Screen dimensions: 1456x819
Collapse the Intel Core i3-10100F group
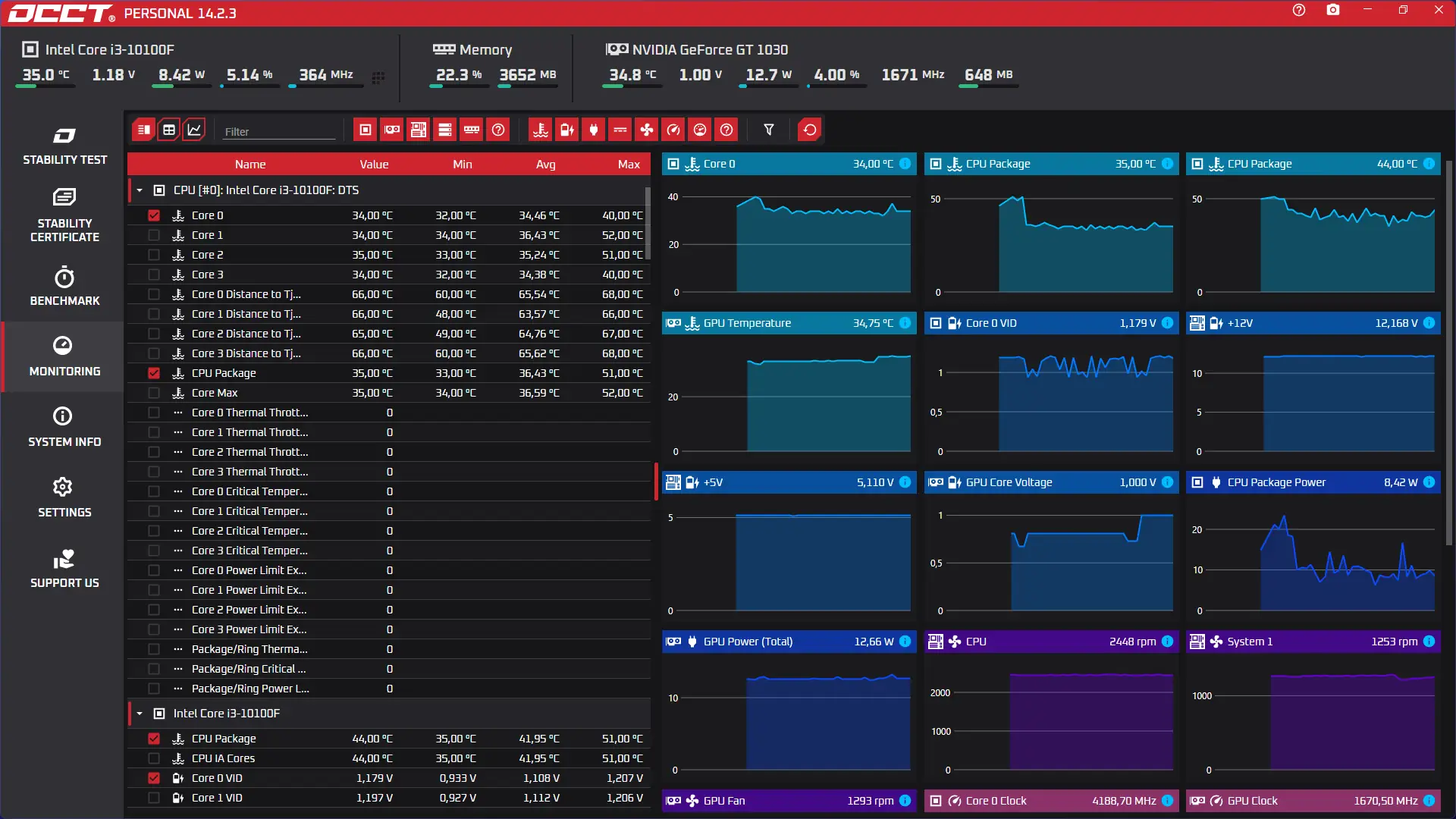click(x=140, y=714)
